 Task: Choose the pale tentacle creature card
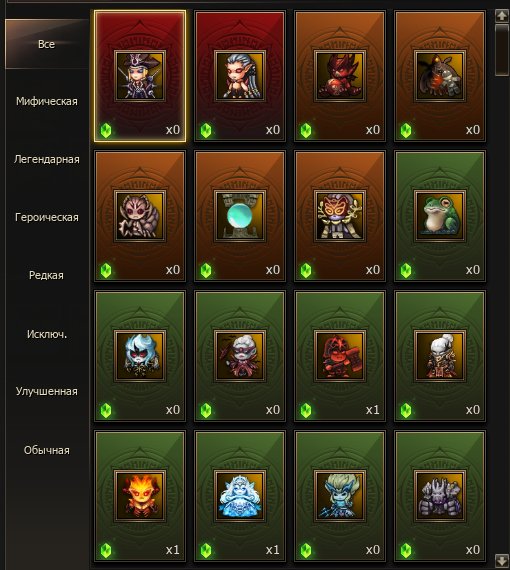point(140,216)
